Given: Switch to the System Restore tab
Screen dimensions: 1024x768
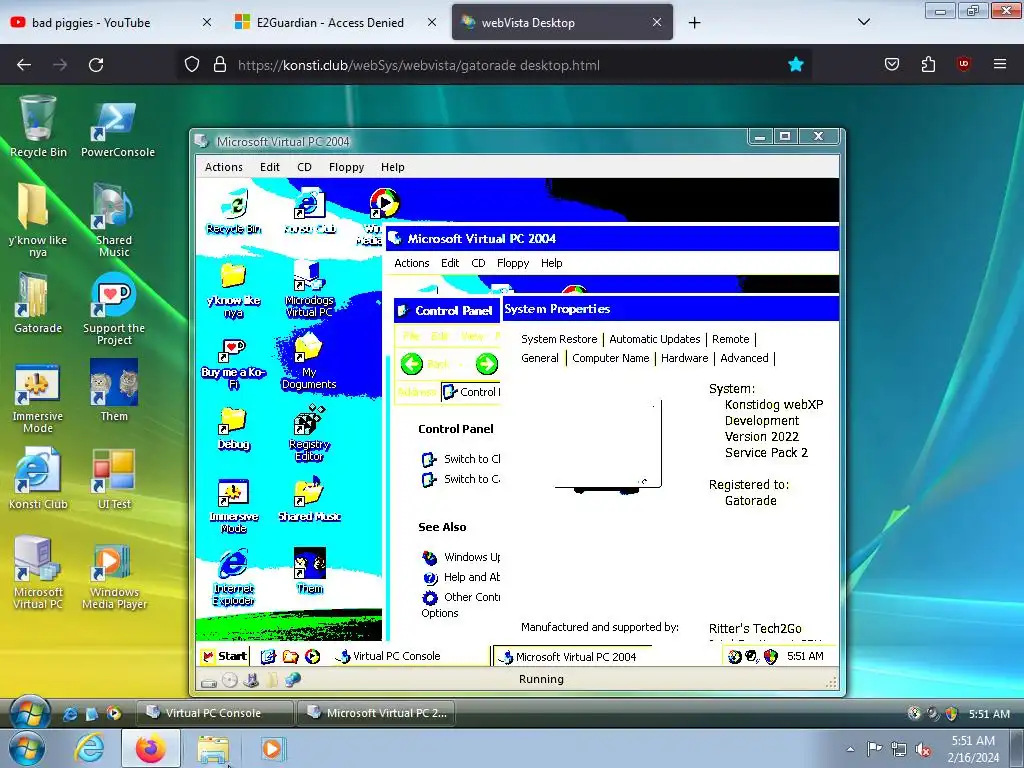Looking at the screenshot, I should point(559,339).
